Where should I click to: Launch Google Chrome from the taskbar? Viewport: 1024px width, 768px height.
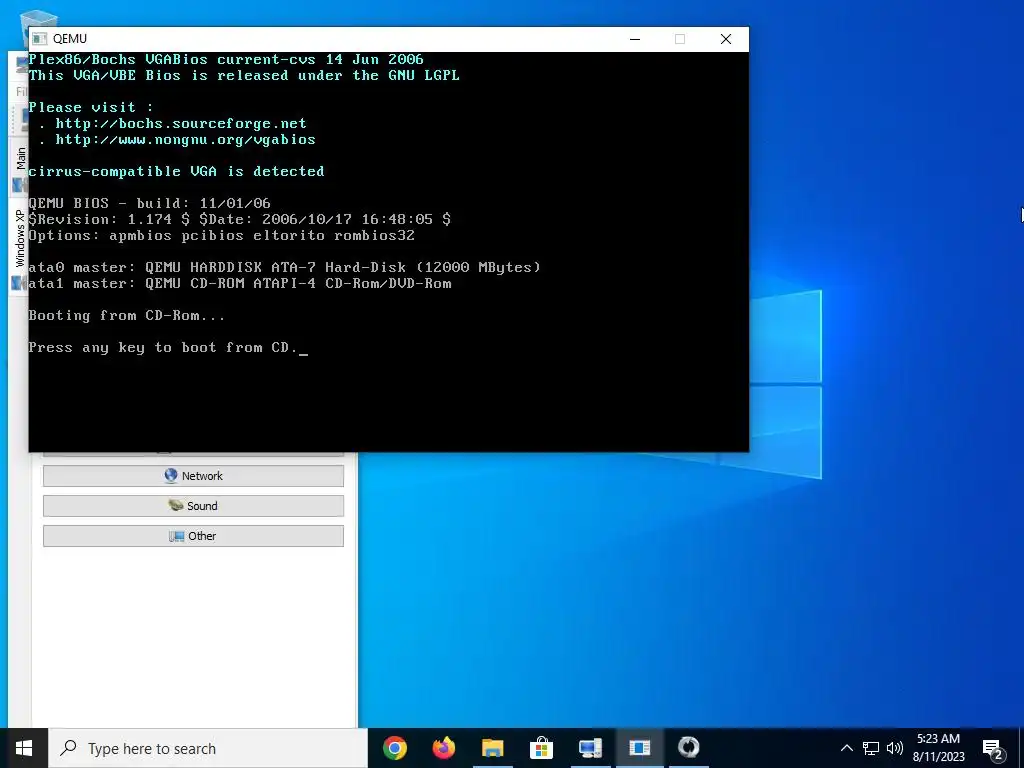tap(395, 748)
